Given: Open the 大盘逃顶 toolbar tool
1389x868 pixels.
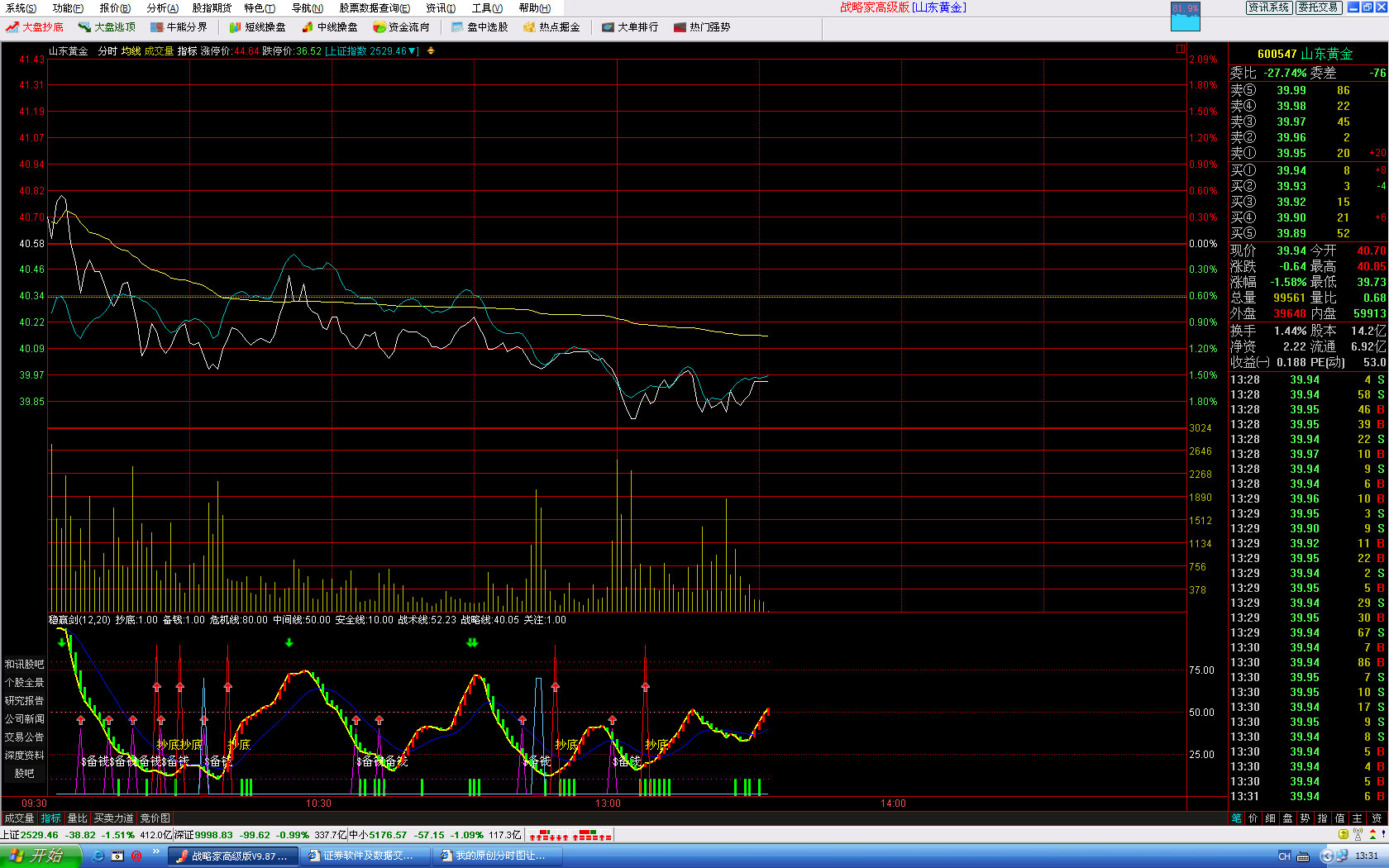Looking at the screenshot, I should 107,27.
